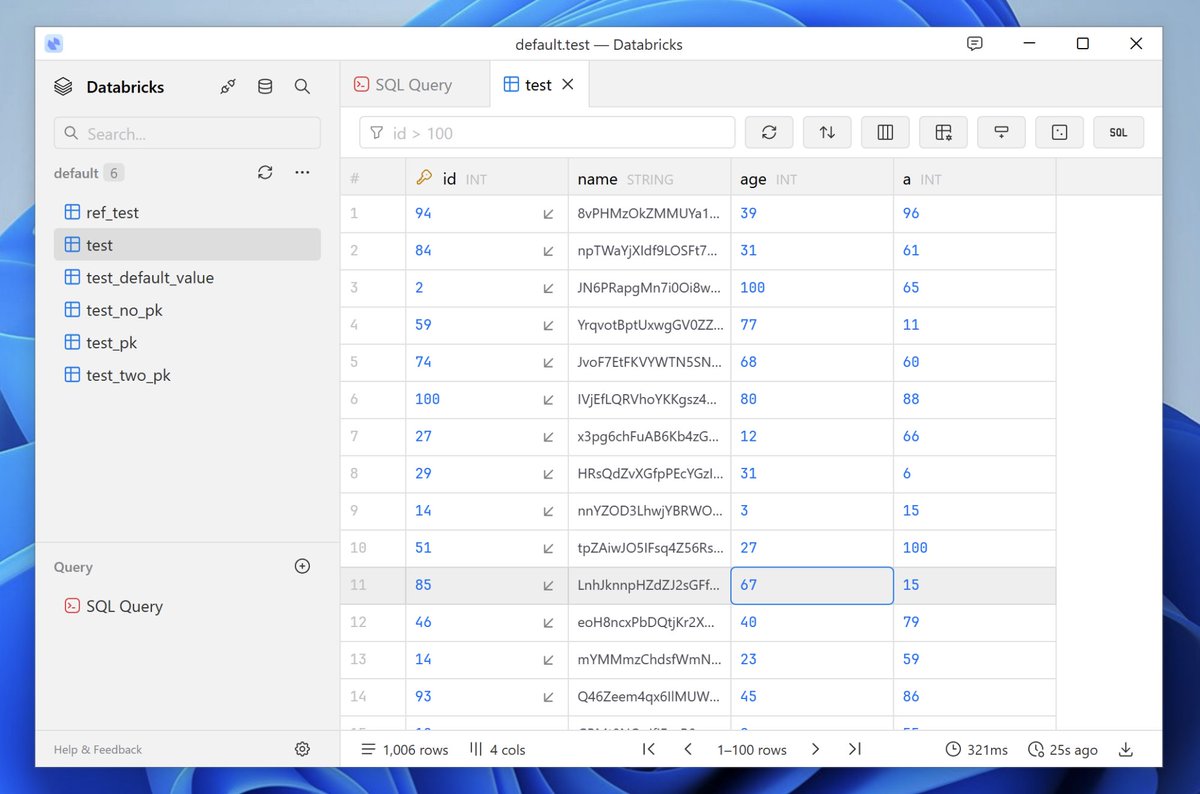Select id cell with value 27
This screenshot has height=794, width=1200.
(487, 436)
